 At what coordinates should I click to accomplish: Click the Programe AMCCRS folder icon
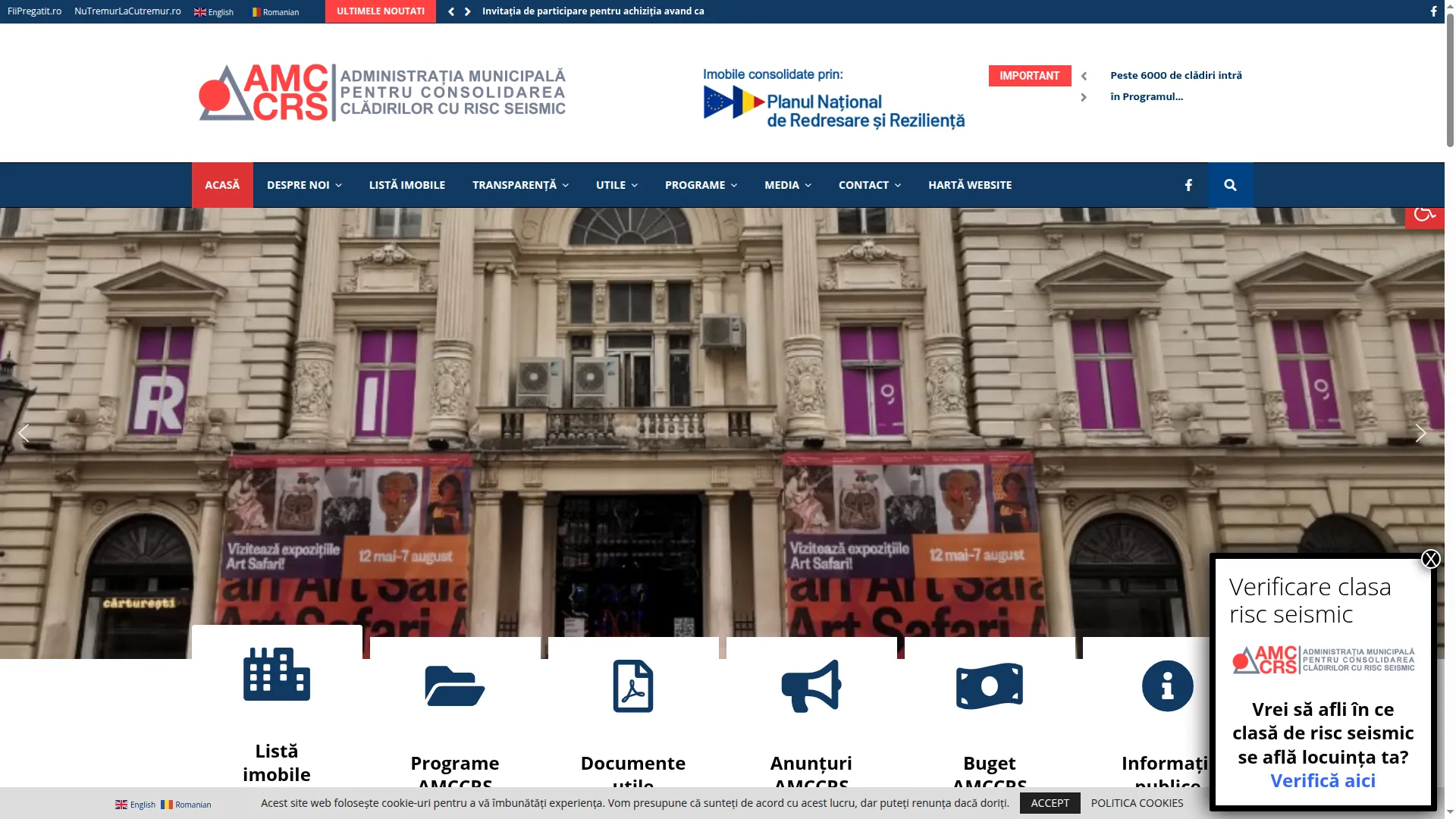455,686
